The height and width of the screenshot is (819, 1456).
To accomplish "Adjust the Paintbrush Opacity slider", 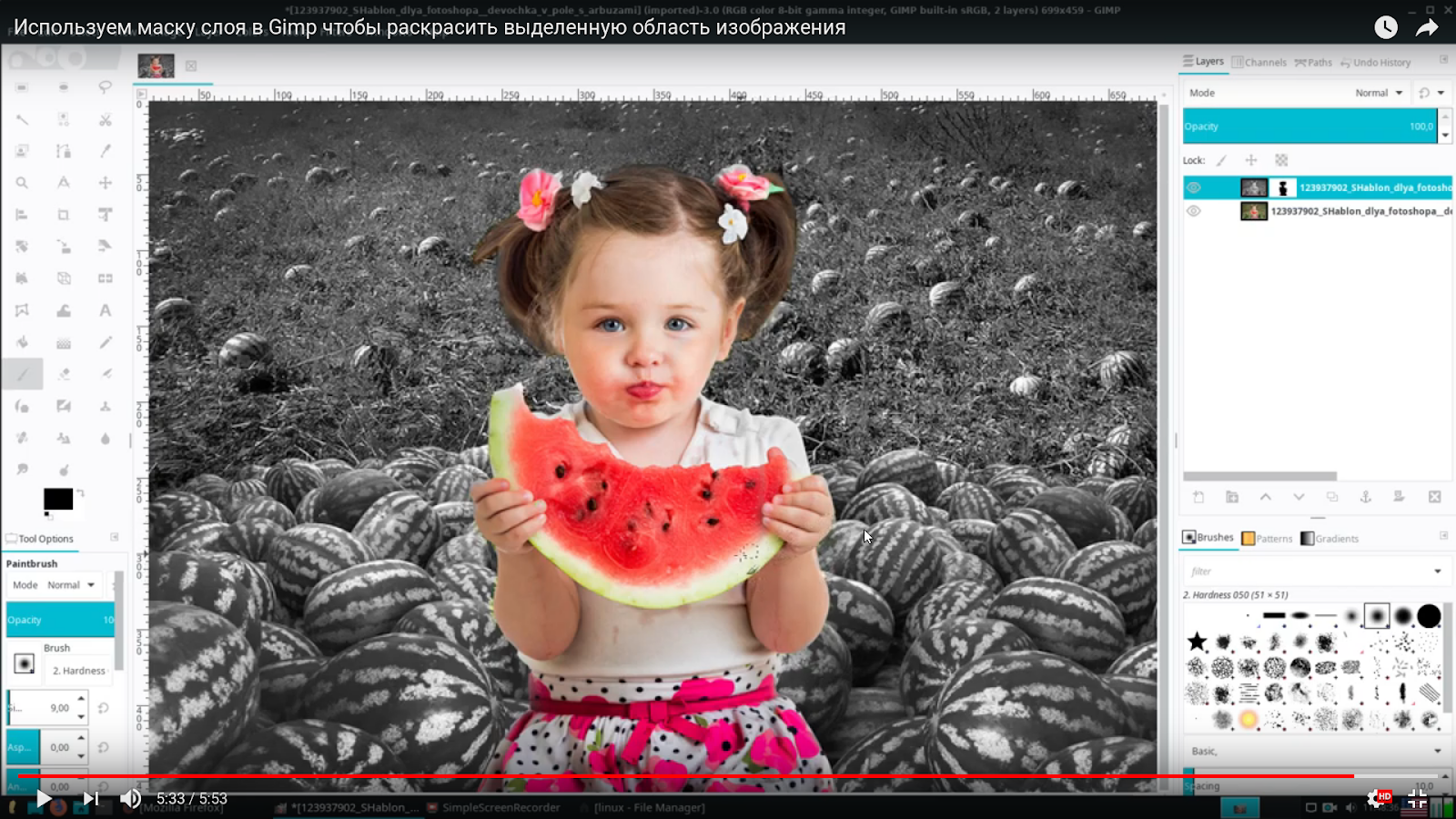I will (x=60, y=620).
